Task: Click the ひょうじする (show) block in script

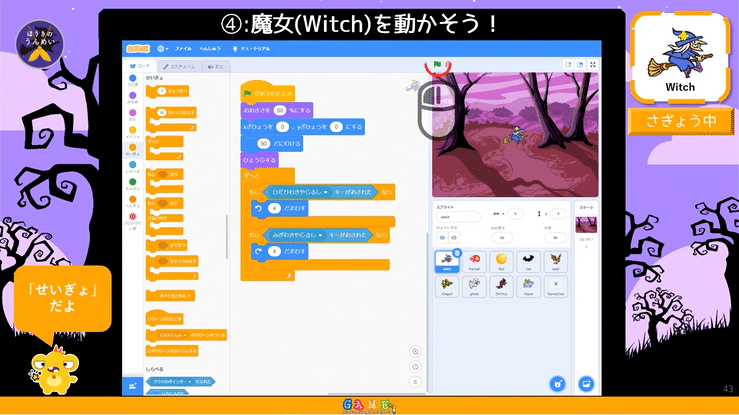Action: pyautogui.click(x=259, y=160)
